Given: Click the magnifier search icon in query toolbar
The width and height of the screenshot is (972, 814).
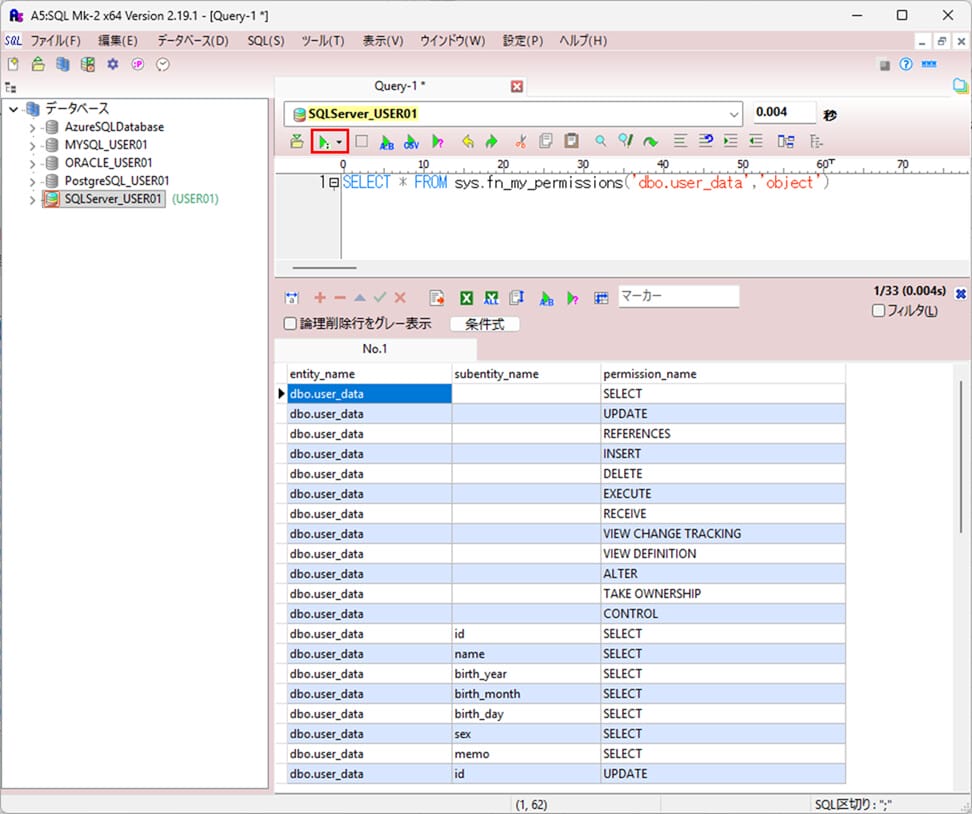Looking at the screenshot, I should 600,142.
